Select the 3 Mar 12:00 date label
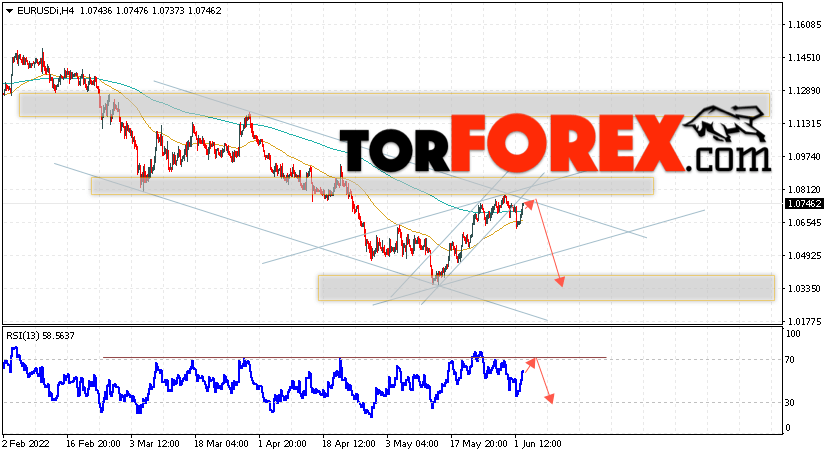 pos(155,444)
